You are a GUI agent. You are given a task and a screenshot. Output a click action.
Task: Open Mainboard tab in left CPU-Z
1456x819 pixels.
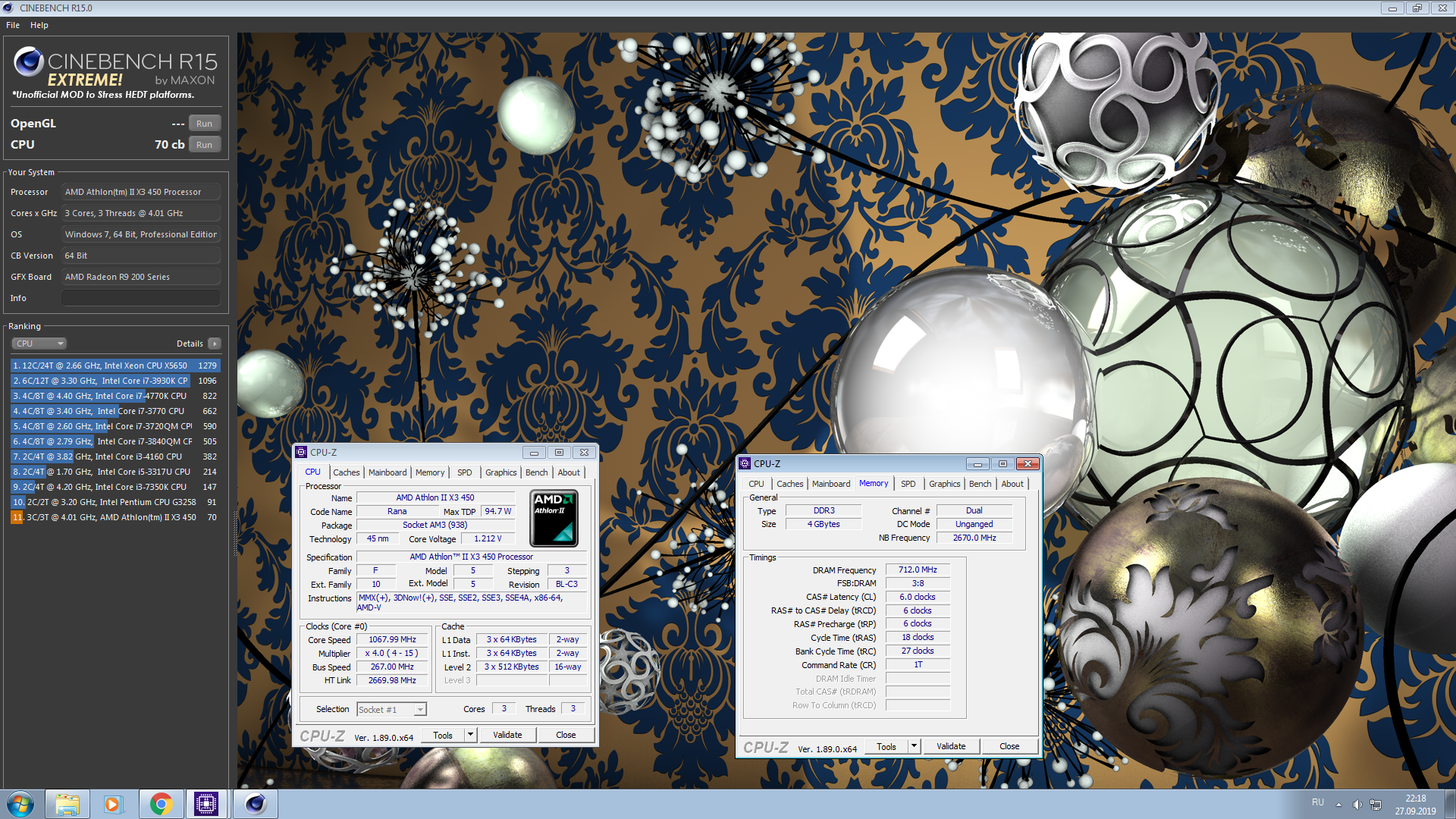click(388, 472)
